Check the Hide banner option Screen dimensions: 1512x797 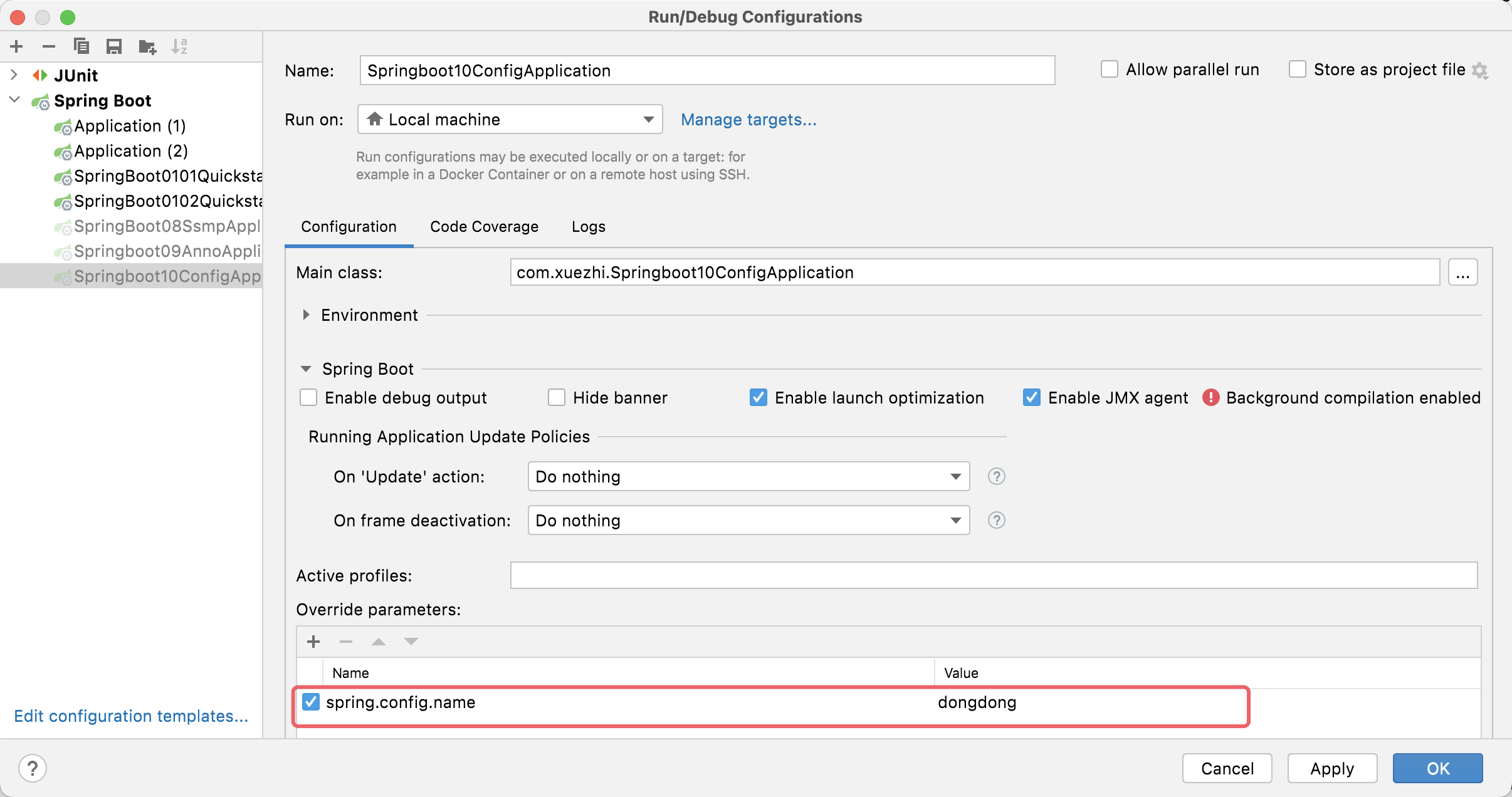557,397
